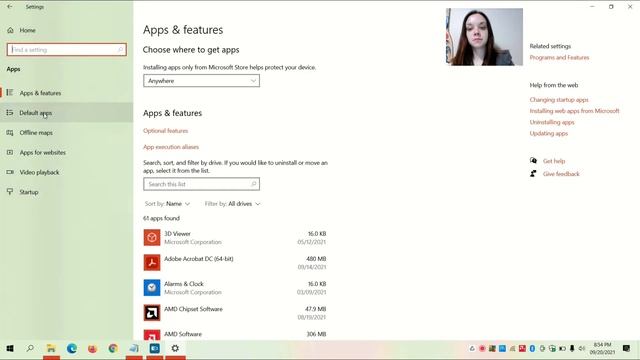Open Changing startup apps help link

(x=559, y=100)
